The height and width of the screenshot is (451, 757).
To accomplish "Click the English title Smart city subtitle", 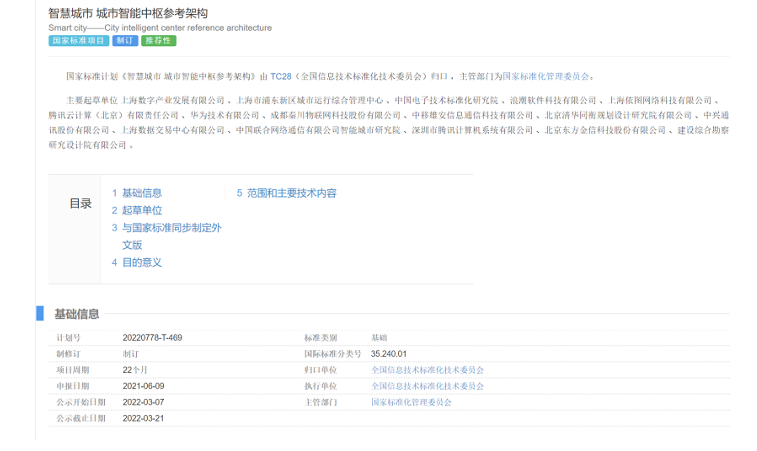I will 160,28.
